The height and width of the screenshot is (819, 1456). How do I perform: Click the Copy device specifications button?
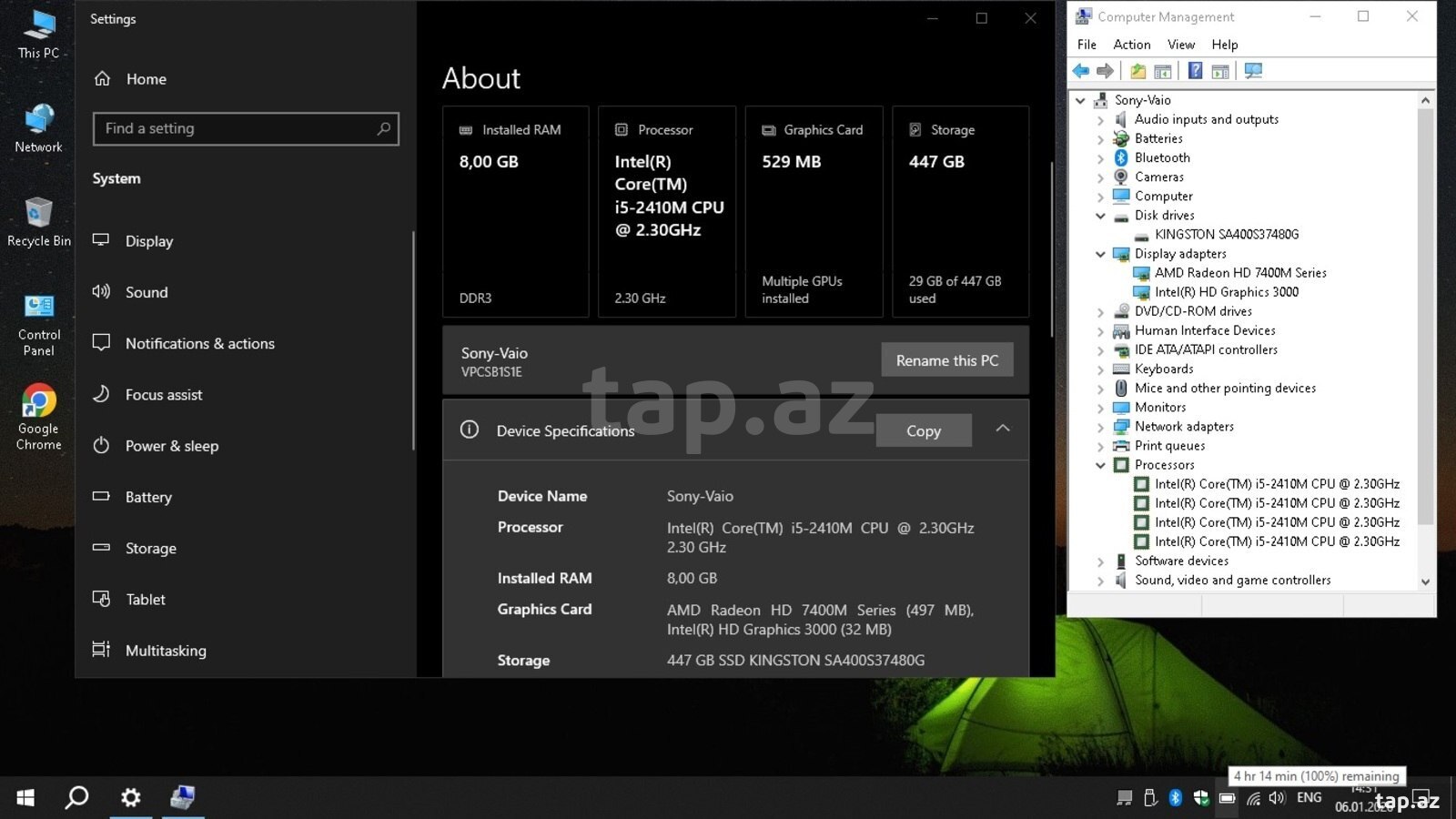coord(924,430)
